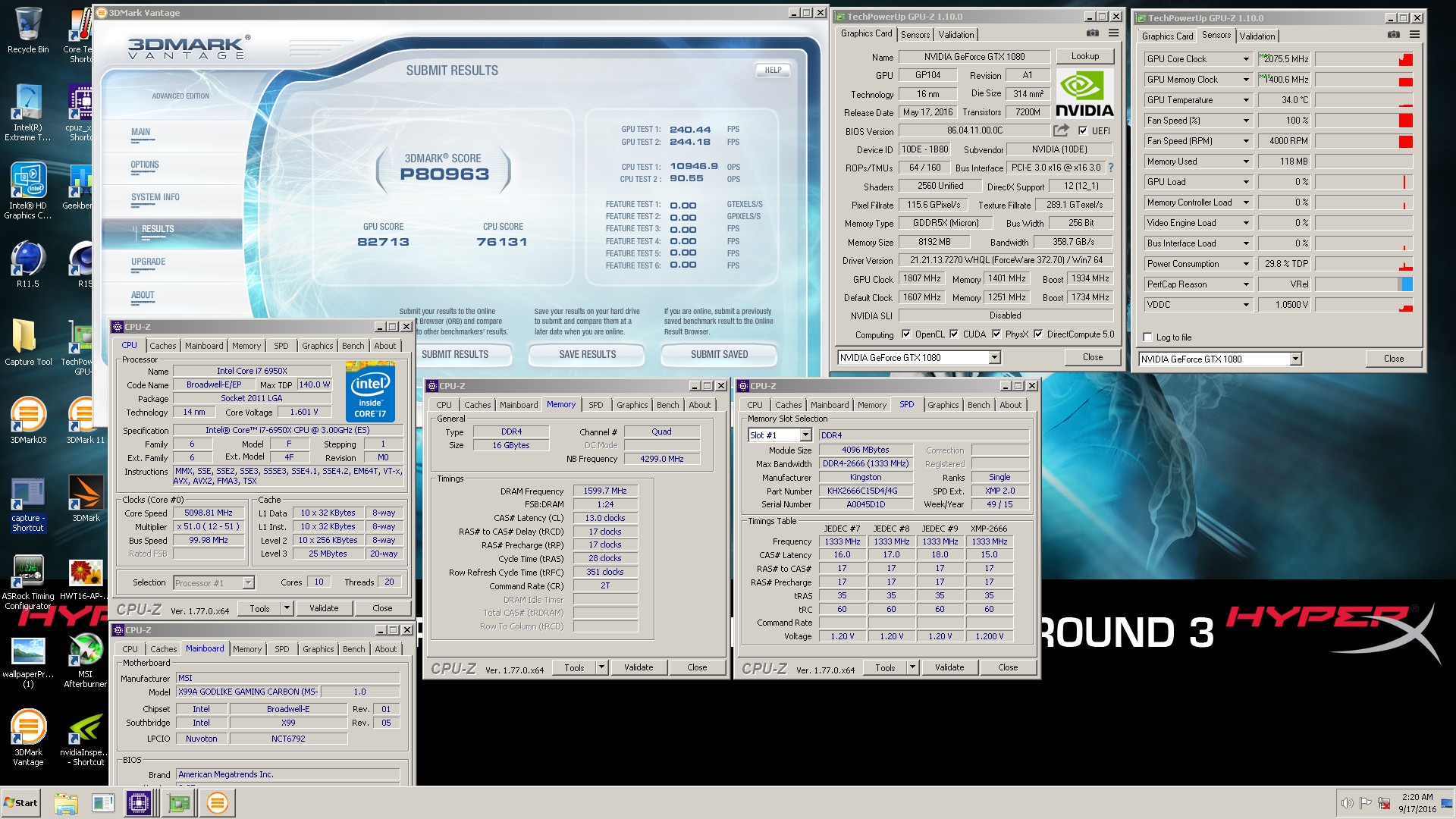The width and height of the screenshot is (1456, 819).
Task: Open the Windows Explorer taskbar icon
Action: coord(66,803)
